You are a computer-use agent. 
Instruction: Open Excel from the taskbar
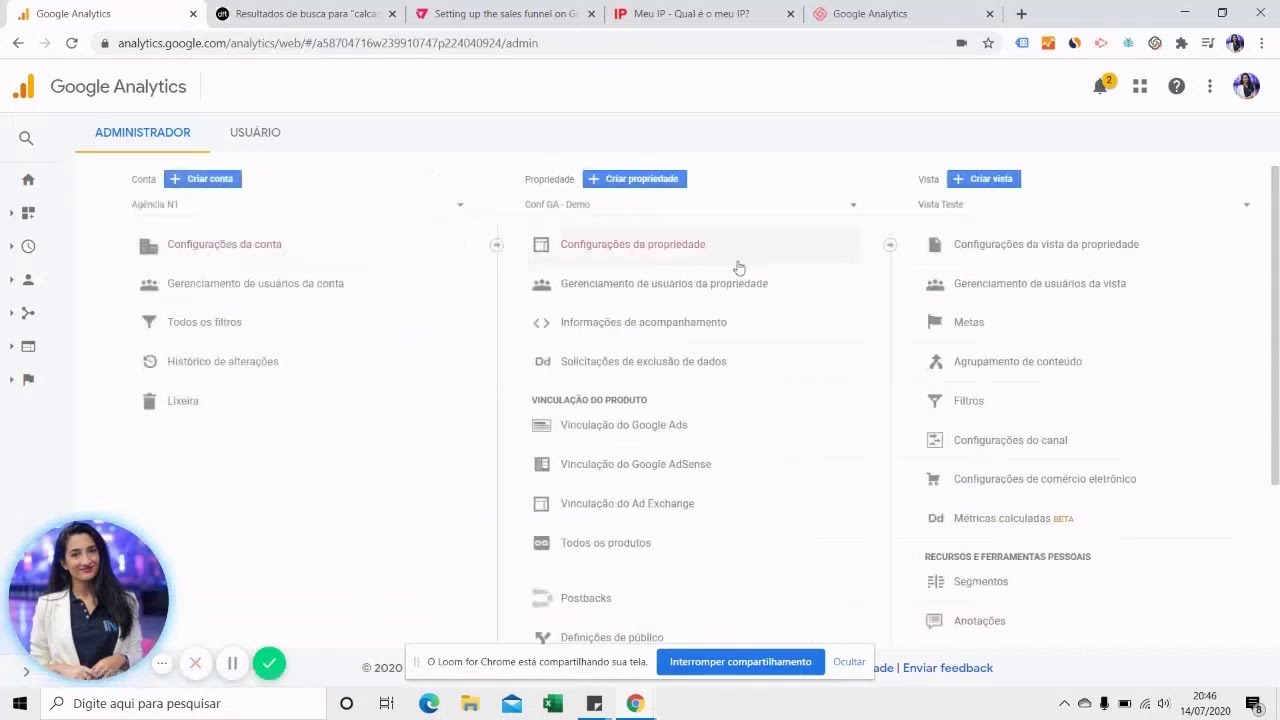(x=553, y=704)
